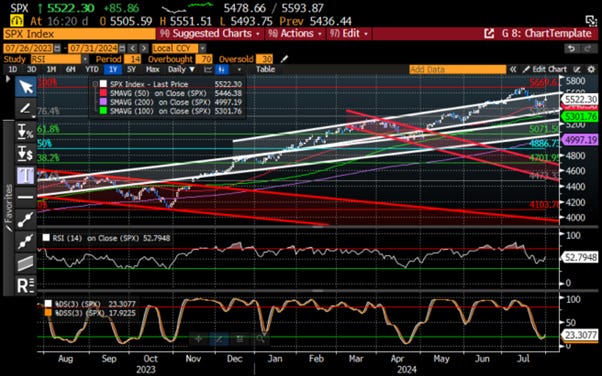Viewport: 602px width, 376px height.
Task: Click the annotate icon beside gear
Action: click(577, 70)
